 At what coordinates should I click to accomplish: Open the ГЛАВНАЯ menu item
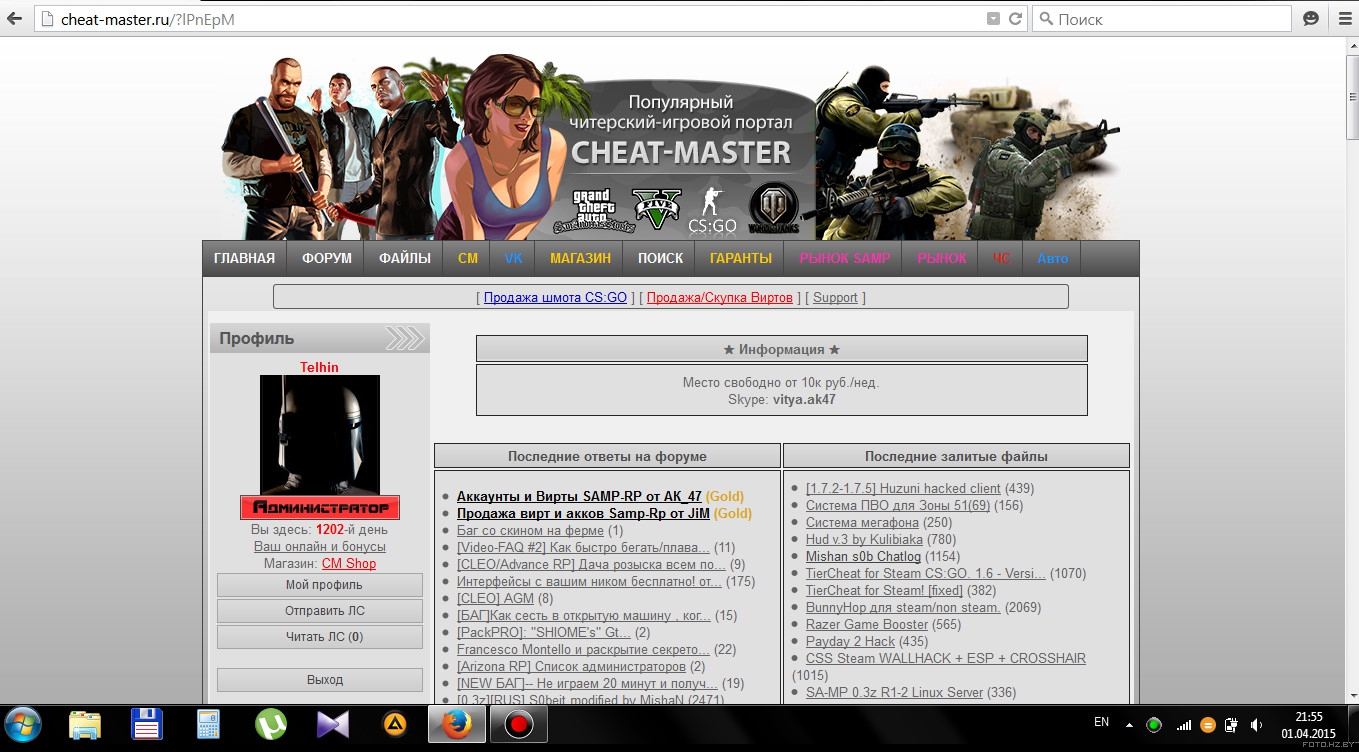pyautogui.click(x=244, y=258)
